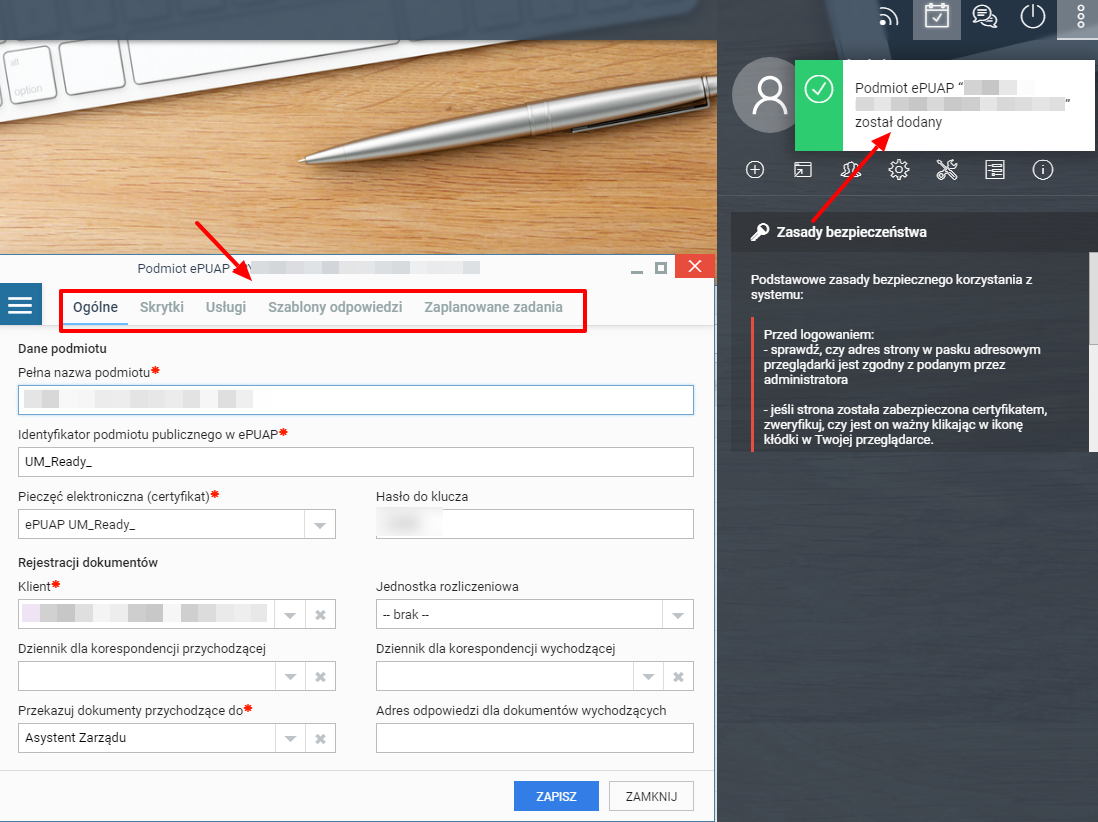The height and width of the screenshot is (822, 1098).
Task: Click the ZAMKNIJ button
Action: pyautogui.click(x=651, y=796)
